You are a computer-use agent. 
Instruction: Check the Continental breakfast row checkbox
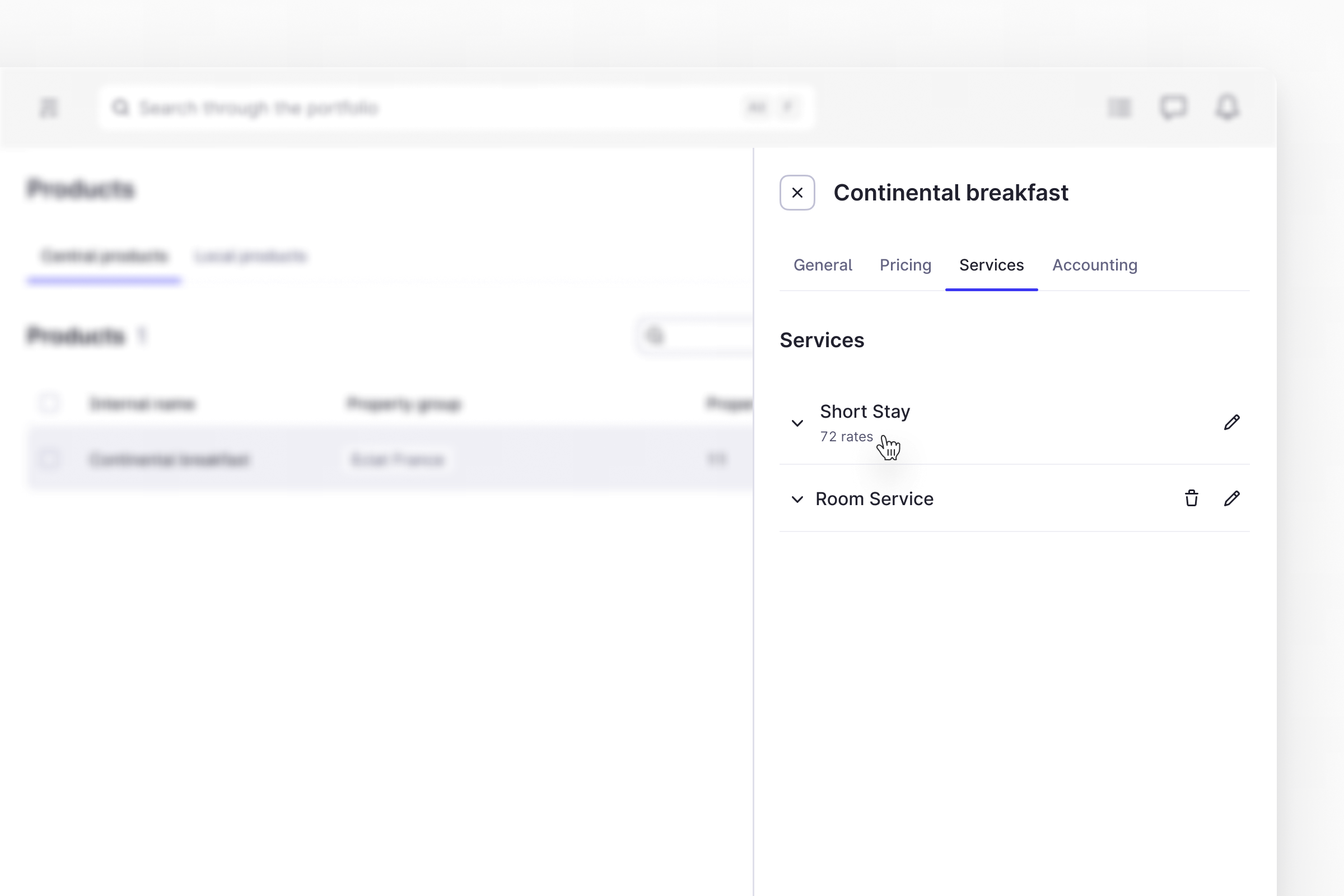(x=49, y=459)
